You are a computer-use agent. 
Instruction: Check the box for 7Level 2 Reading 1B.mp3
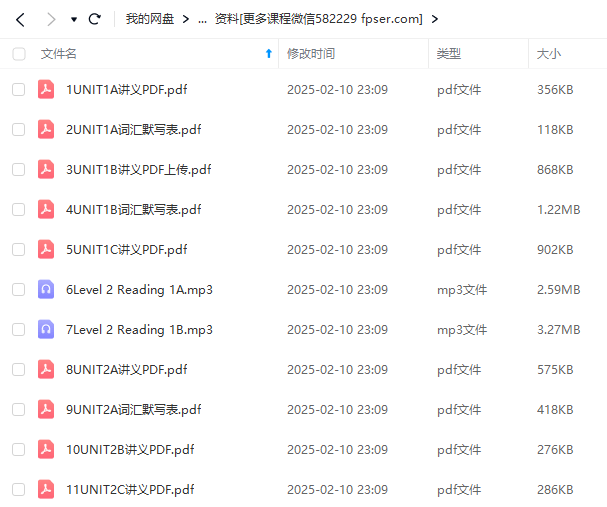coord(19,330)
